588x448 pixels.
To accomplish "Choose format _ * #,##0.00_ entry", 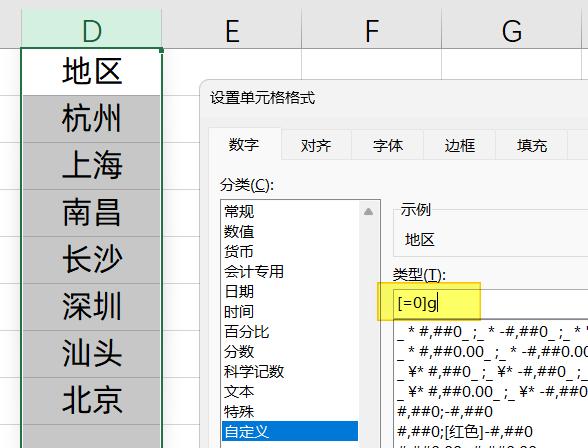I will coord(492,352).
